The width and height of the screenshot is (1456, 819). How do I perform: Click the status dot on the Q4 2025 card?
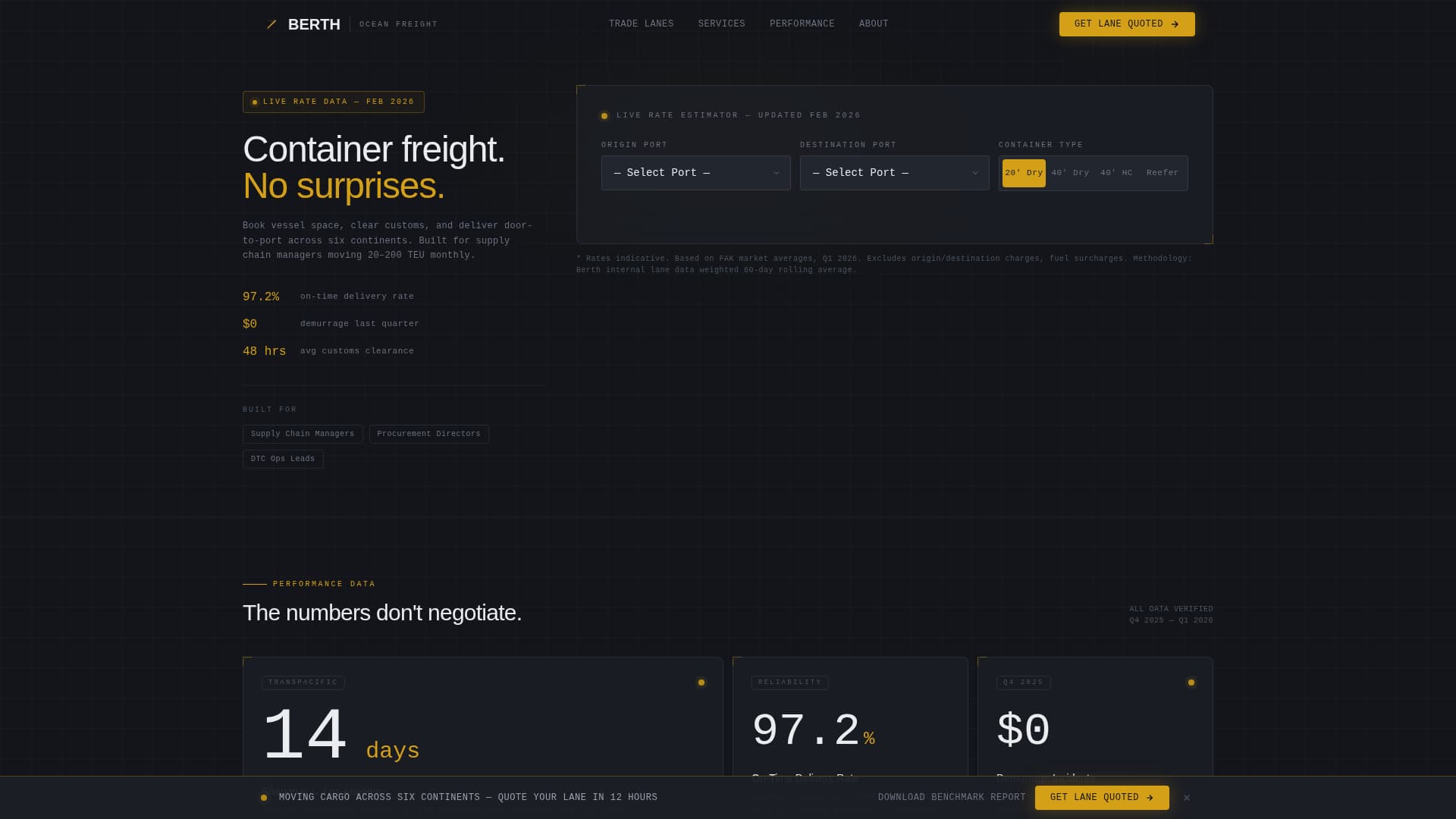point(1191,682)
